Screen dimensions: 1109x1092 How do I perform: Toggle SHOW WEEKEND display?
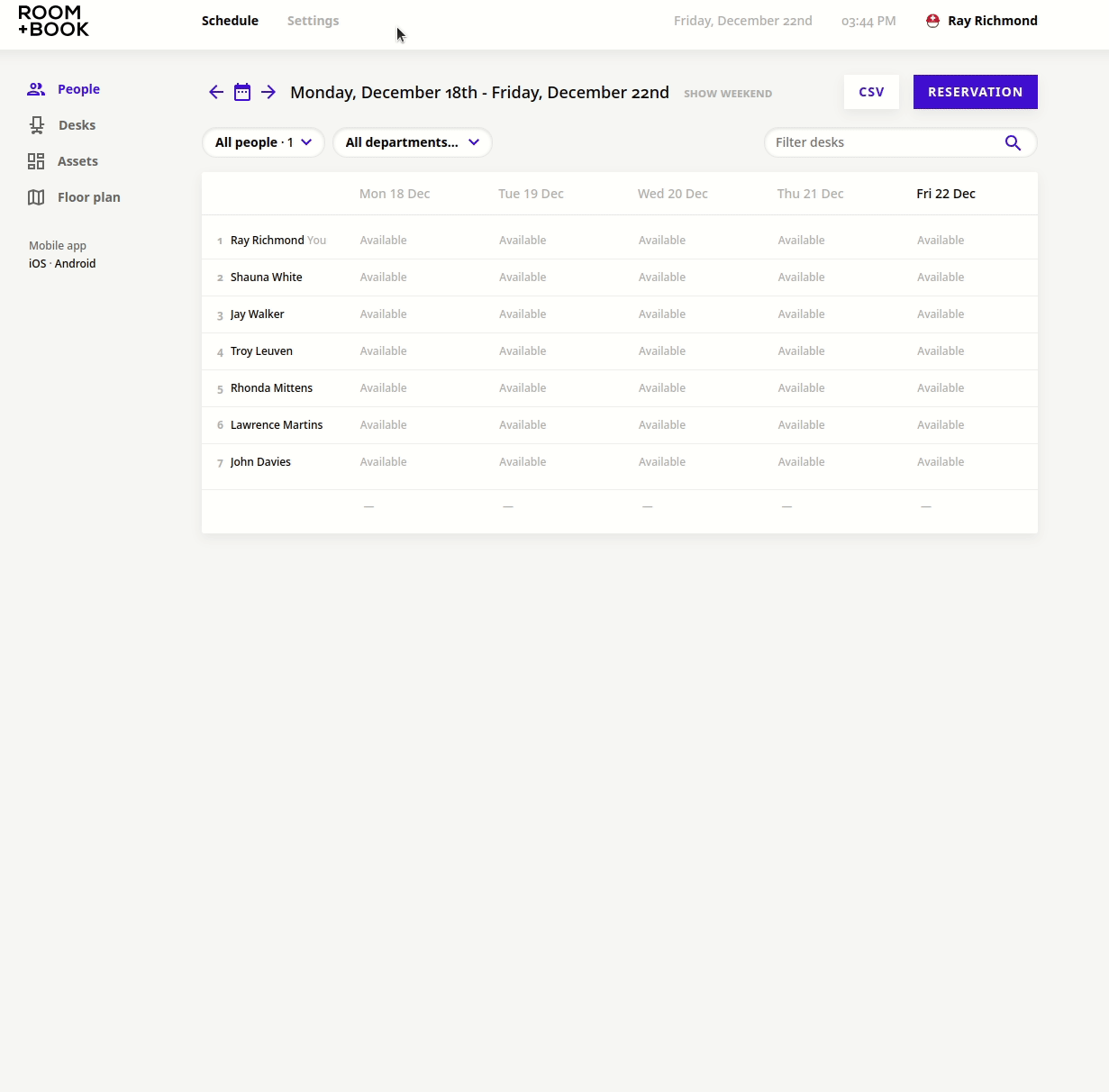pos(727,93)
